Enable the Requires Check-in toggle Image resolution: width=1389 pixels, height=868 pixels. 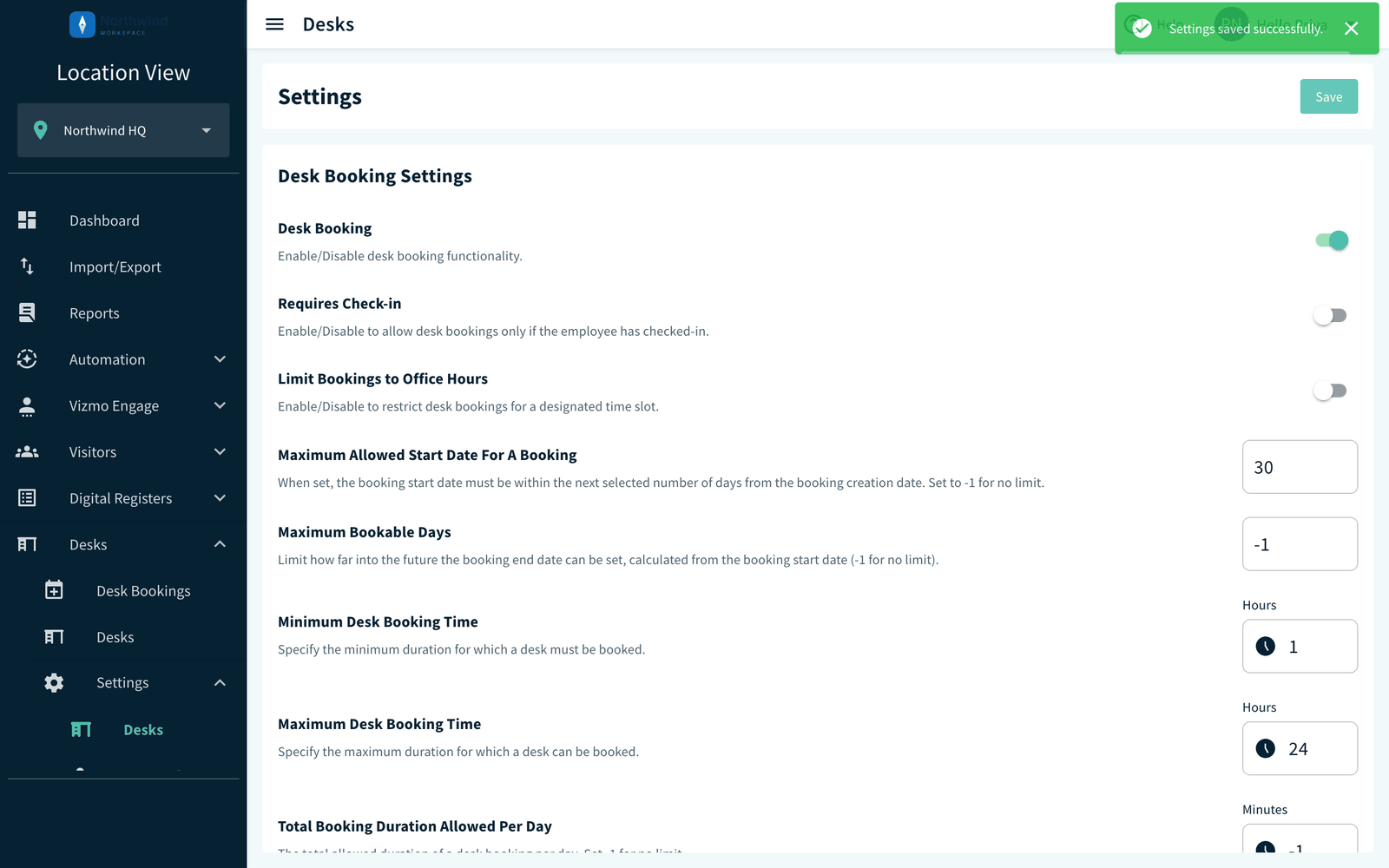(1331, 315)
